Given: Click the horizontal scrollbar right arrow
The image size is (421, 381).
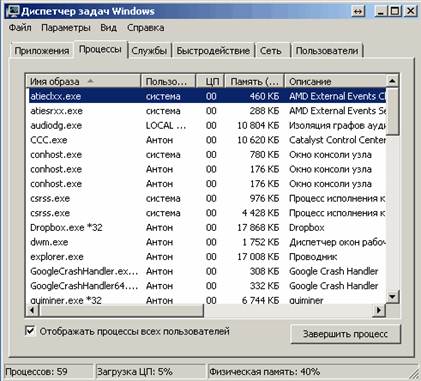Looking at the screenshot, I should [x=379, y=310].
